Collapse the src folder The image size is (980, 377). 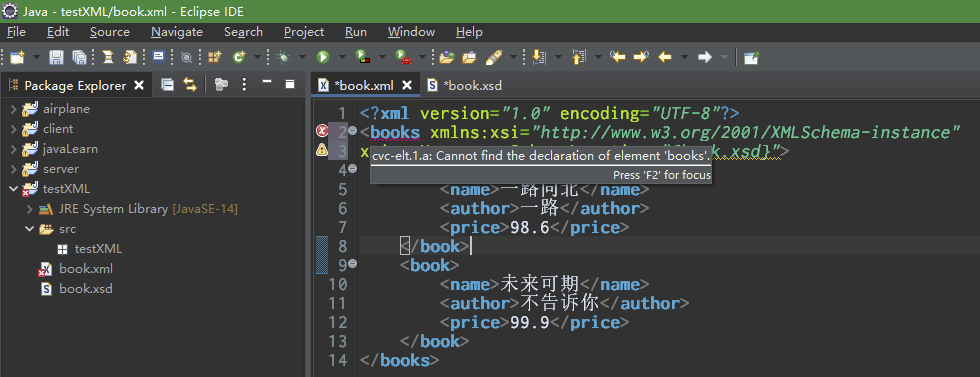point(29,229)
